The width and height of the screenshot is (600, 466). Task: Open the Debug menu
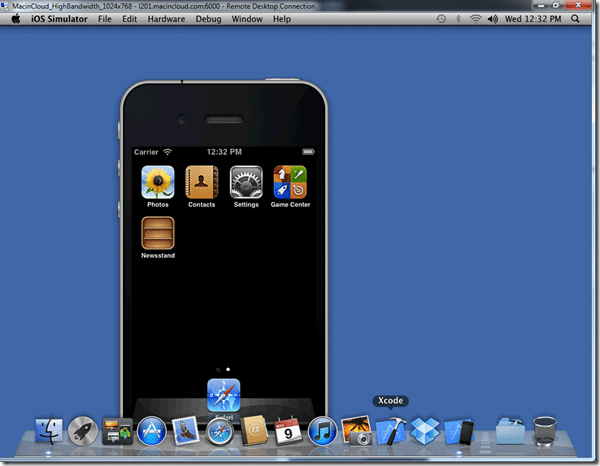[x=208, y=19]
